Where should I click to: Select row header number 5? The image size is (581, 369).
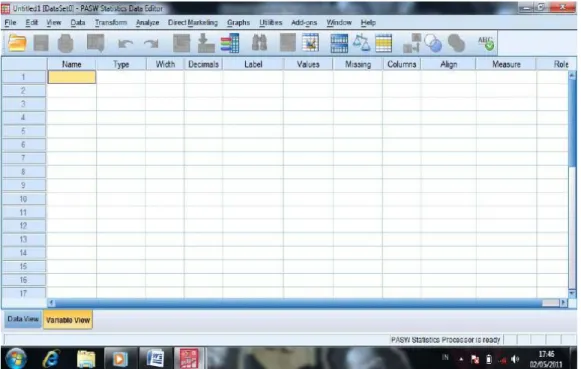(x=23, y=131)
